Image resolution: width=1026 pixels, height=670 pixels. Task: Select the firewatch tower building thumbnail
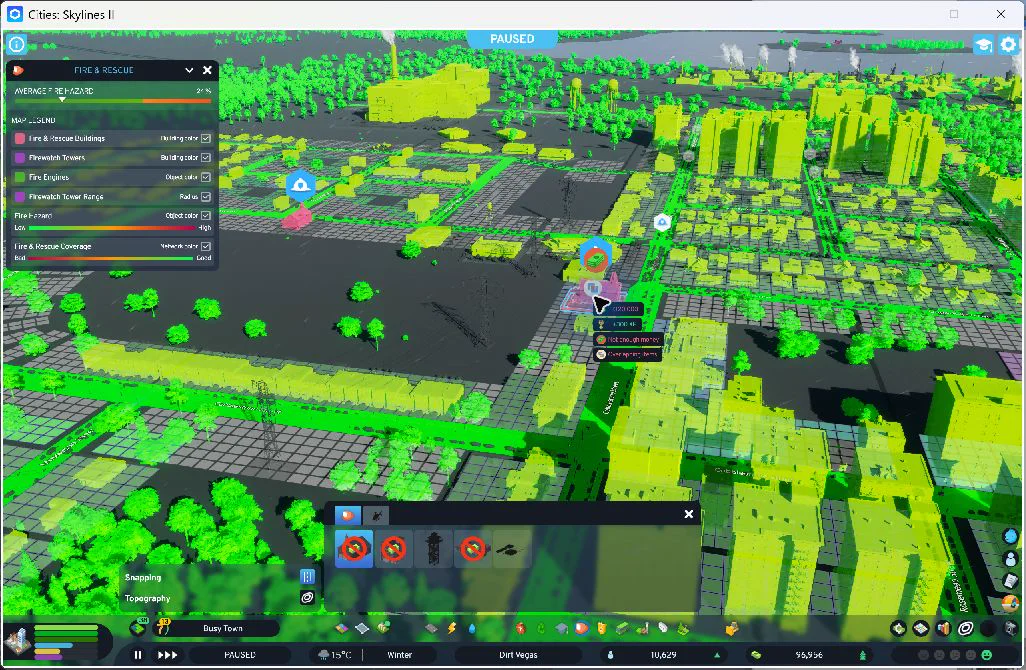pos(433,548)
